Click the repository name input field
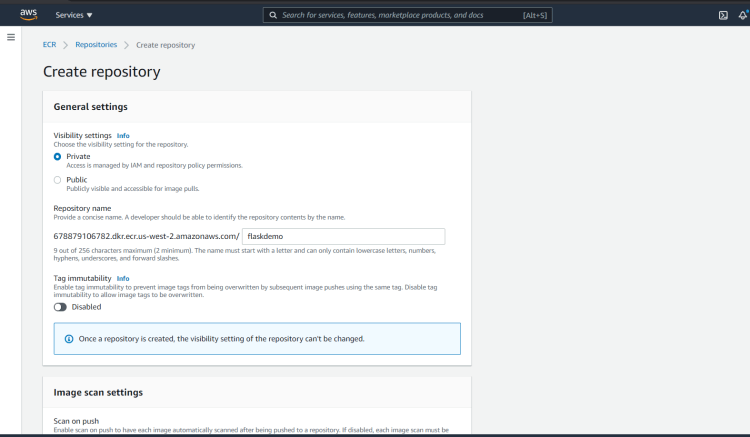This screenshot has width=750, height=437. point(343,237)
